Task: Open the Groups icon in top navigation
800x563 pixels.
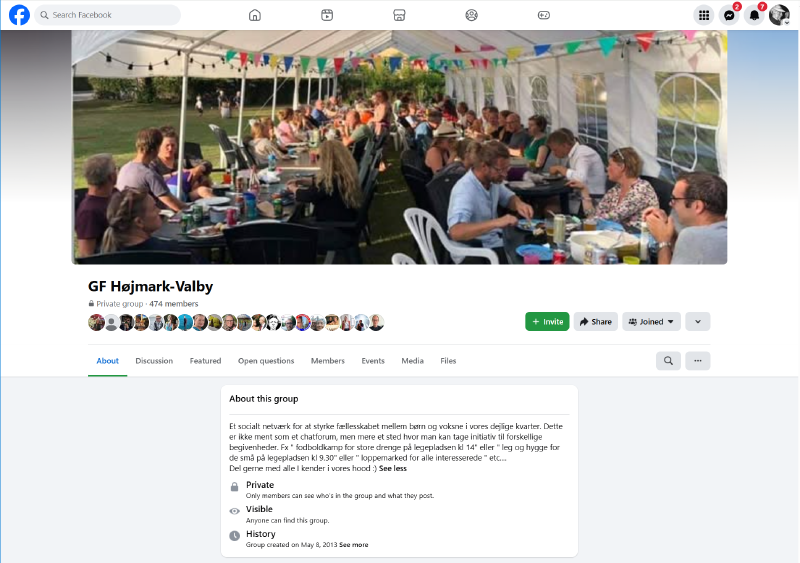Action: pos(471,15)
